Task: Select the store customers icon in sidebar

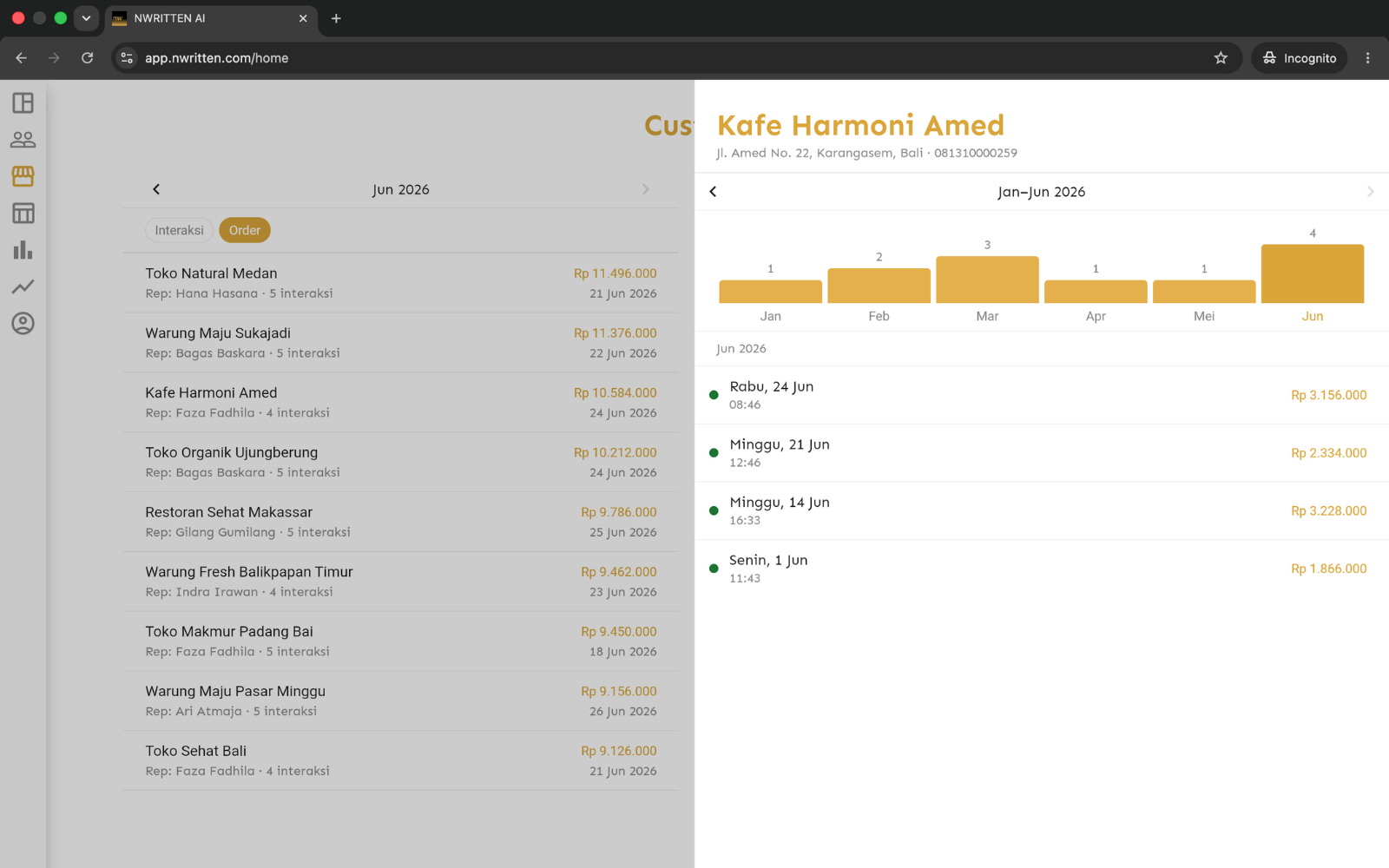Action: (x=23, y=176)
